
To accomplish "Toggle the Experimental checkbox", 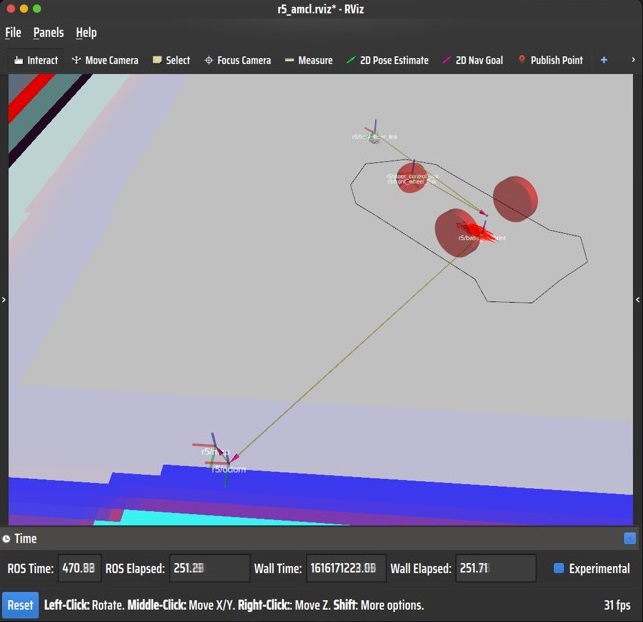I will [559, 569].
